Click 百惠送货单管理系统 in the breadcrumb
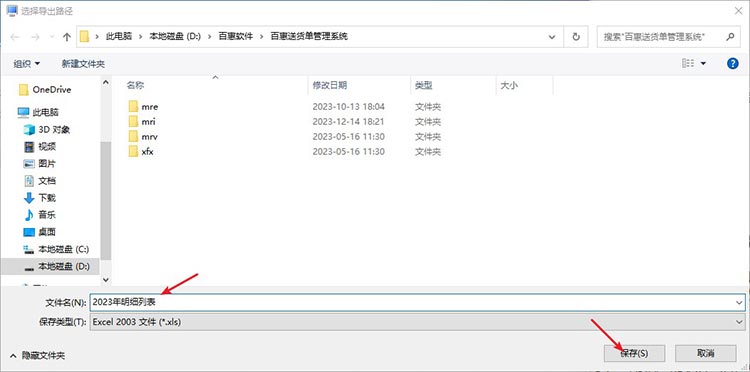The height and width of the screenshot is (372, 750). click(309, 36)
